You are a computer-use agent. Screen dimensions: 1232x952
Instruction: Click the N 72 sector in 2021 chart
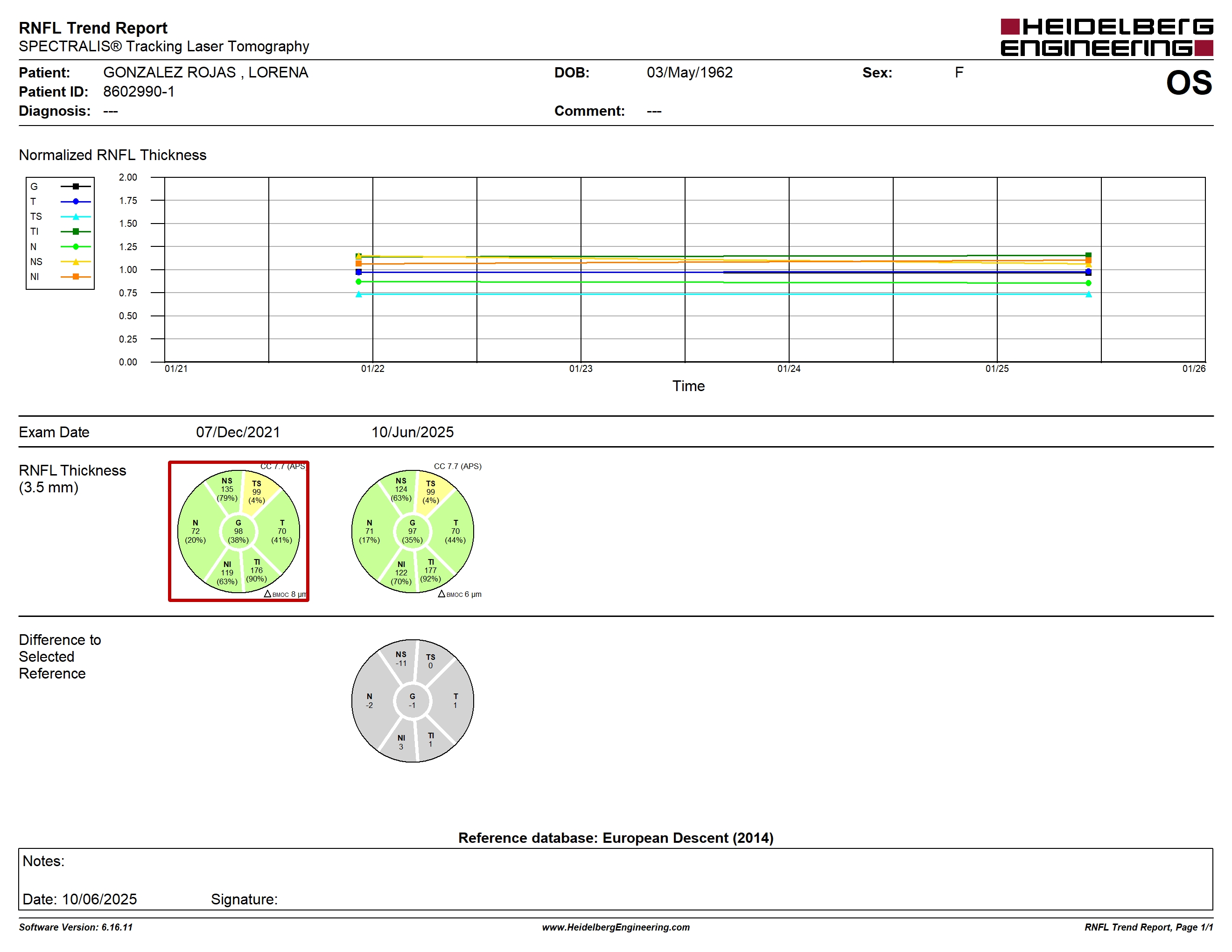(195, 531)
